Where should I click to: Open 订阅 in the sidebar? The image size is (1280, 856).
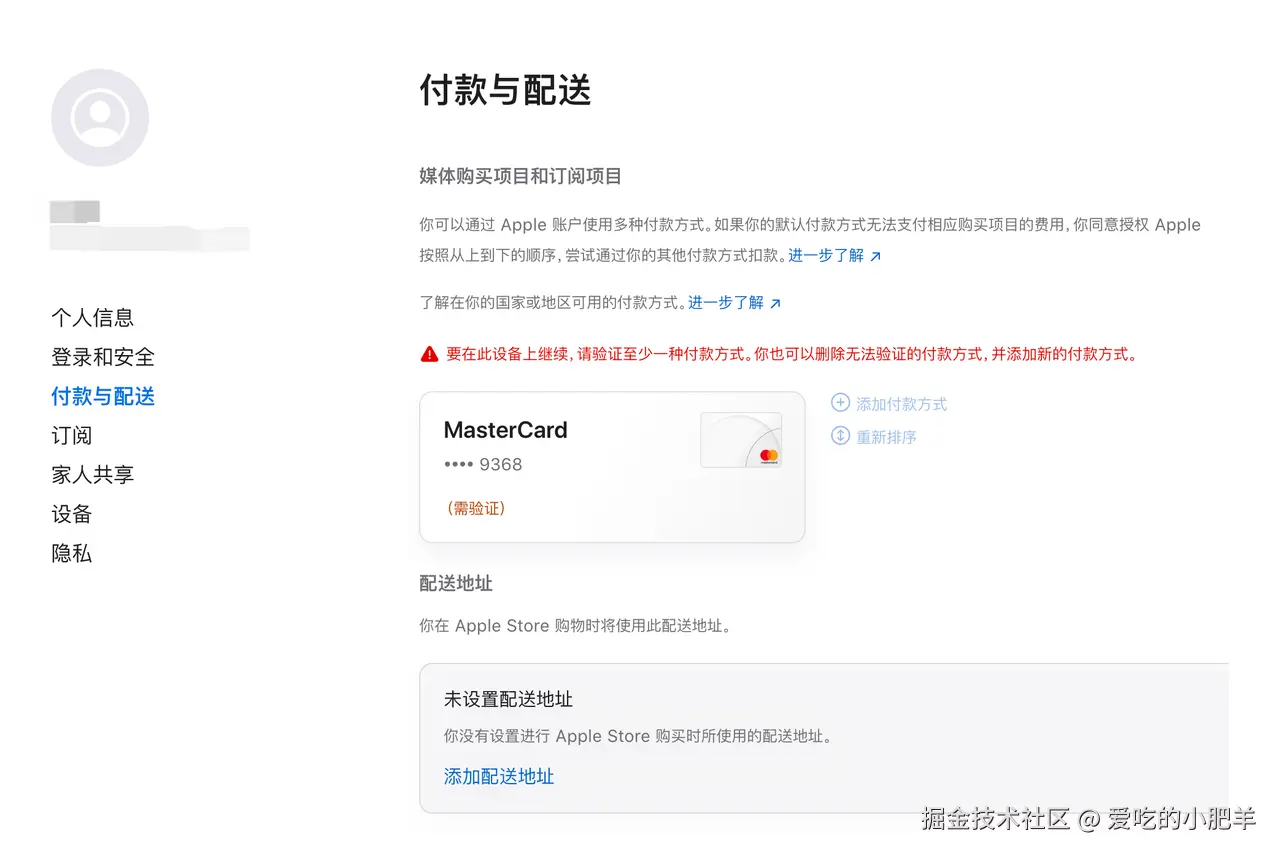click(72, 436)
